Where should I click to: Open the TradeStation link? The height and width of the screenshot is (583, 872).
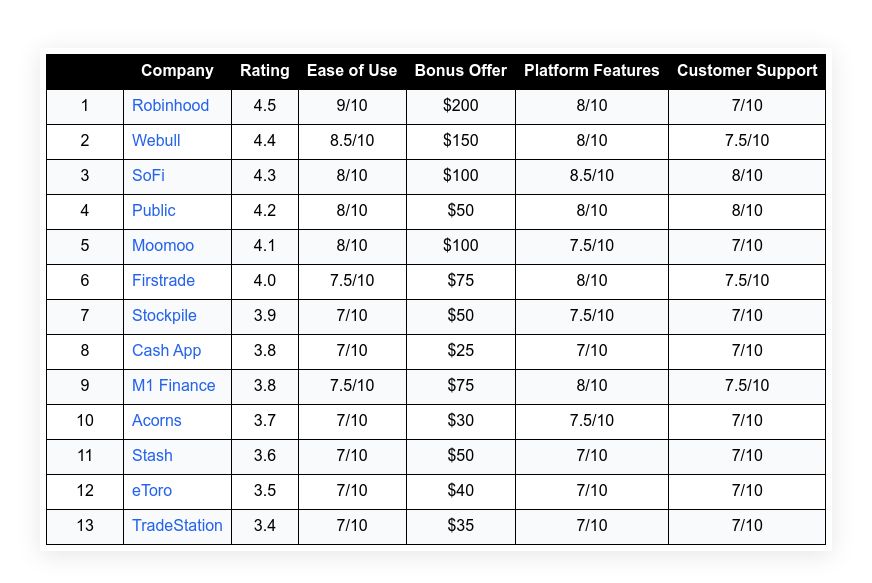click(177, 526)
